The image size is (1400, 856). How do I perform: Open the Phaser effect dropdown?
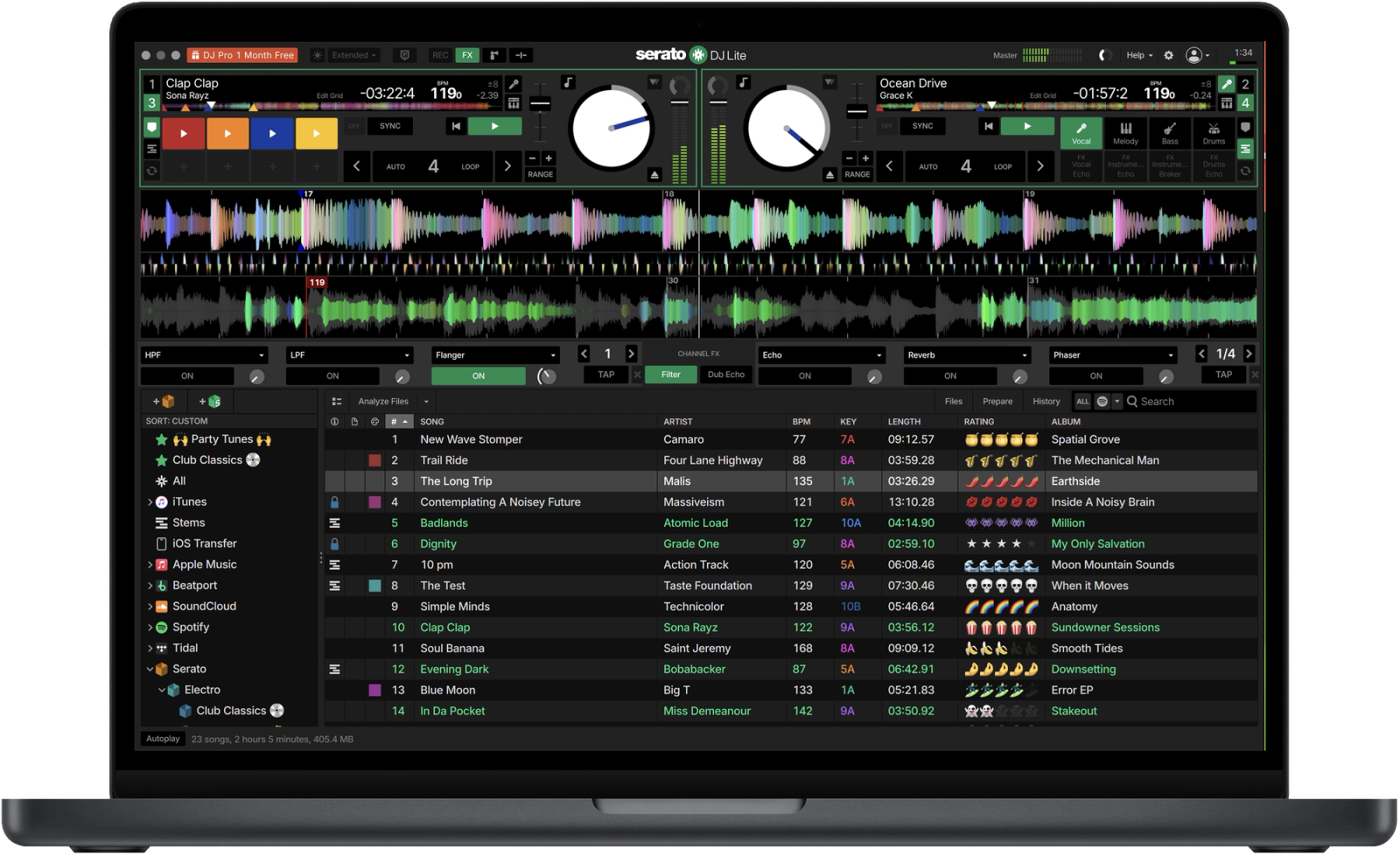(x=1112, y=355)
